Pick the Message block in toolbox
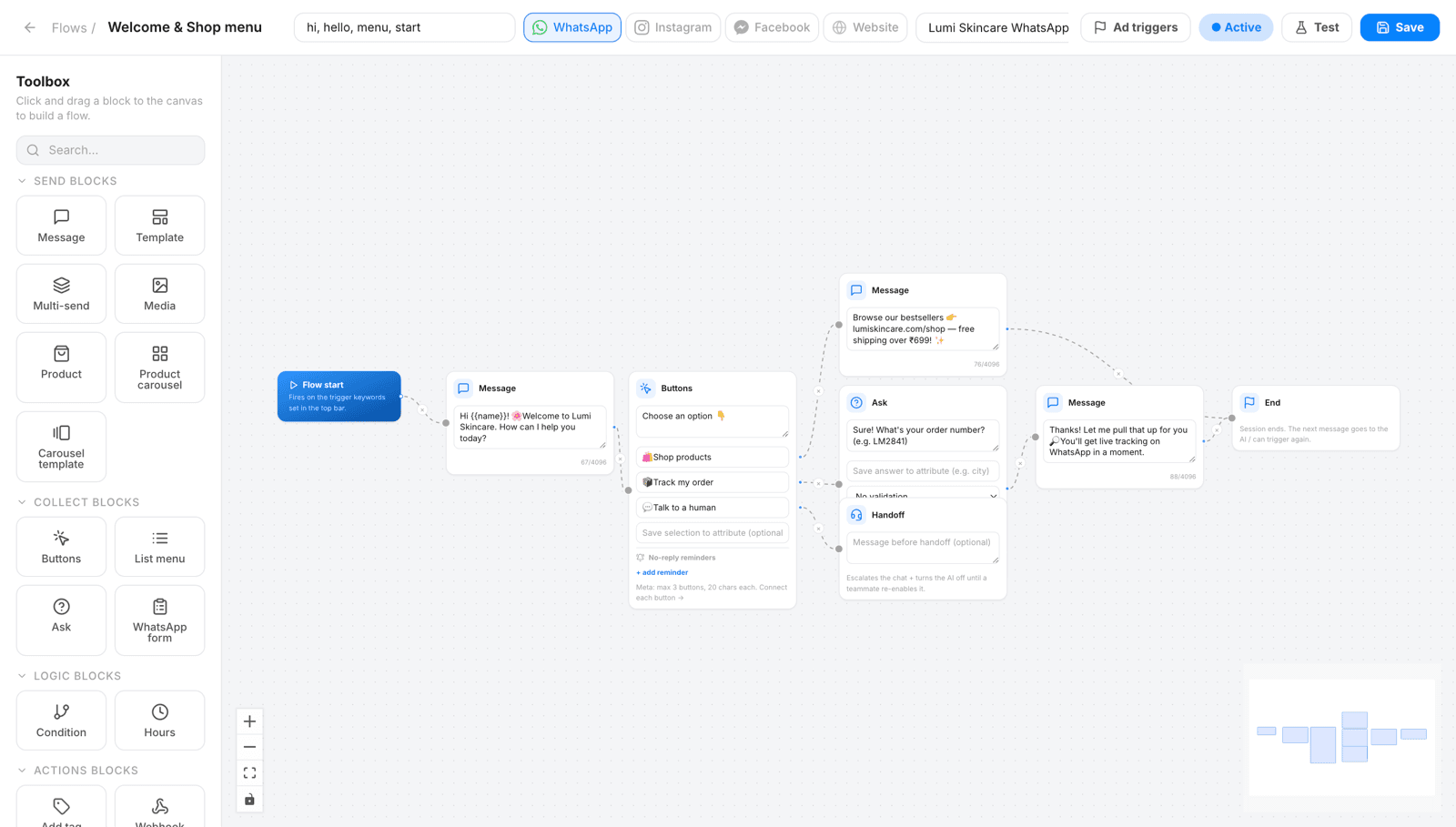1456x827 pixels. click(61, 226)
